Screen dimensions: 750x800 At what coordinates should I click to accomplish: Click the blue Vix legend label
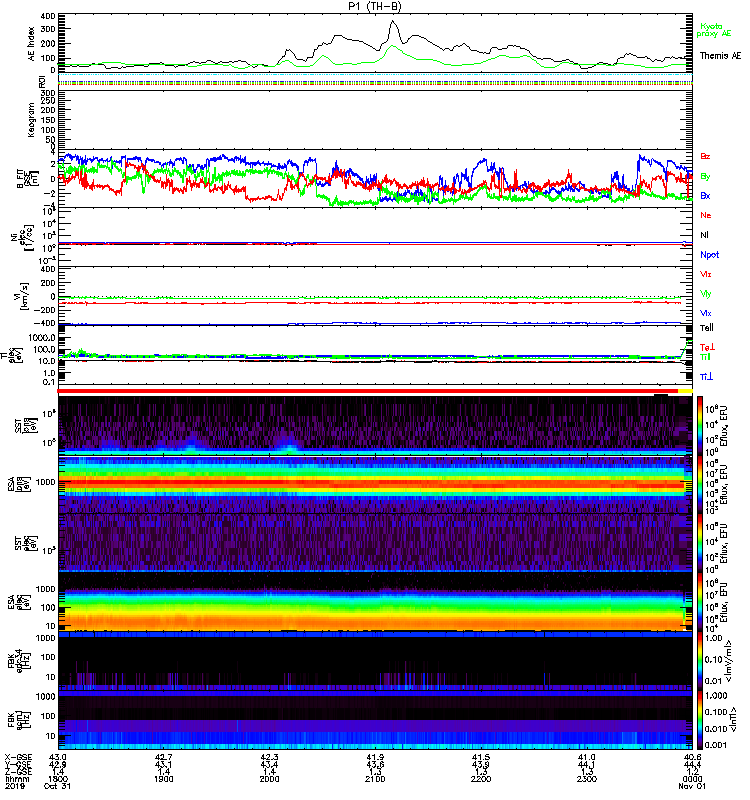point(705,313)
